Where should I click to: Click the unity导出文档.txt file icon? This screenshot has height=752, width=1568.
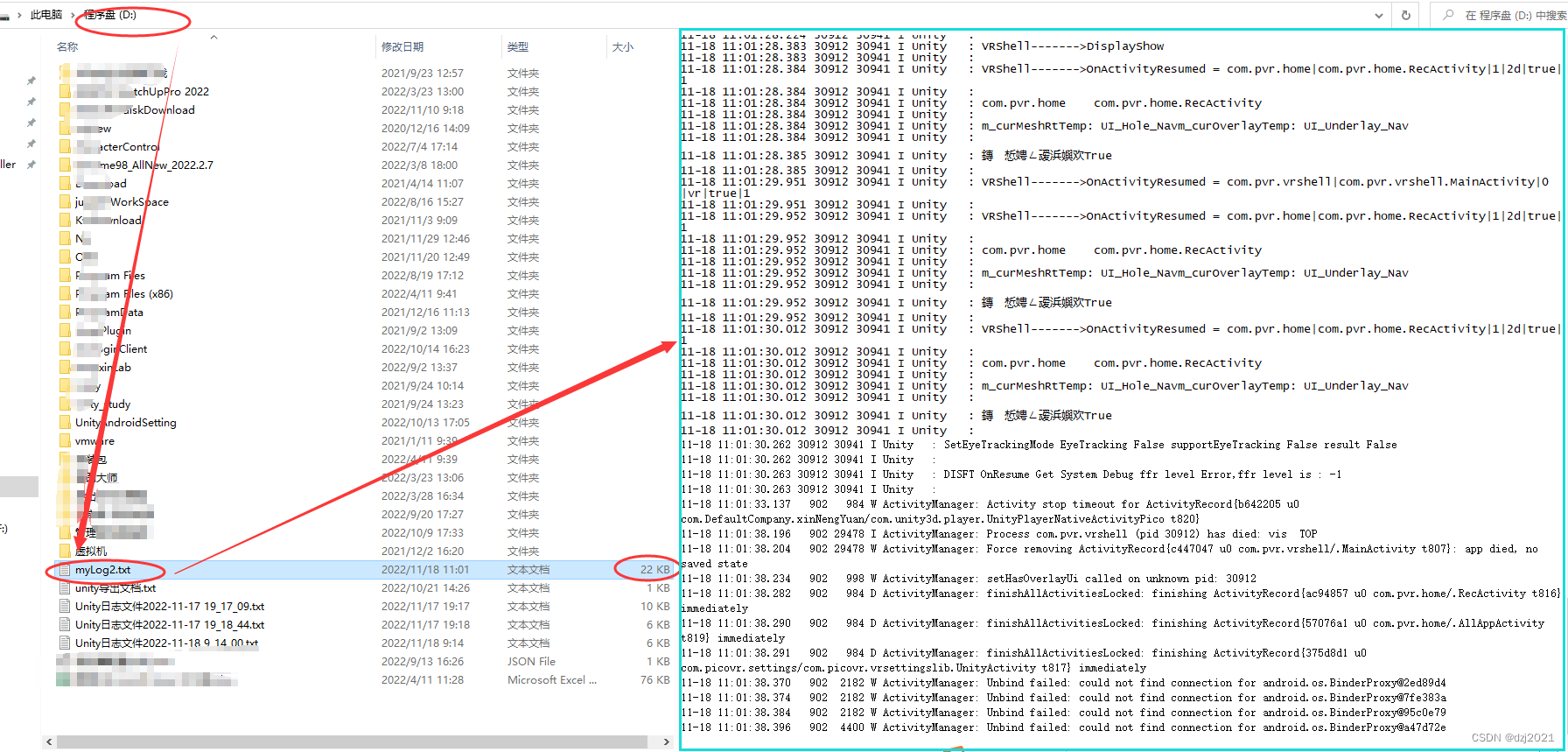(x=65, y=587)
